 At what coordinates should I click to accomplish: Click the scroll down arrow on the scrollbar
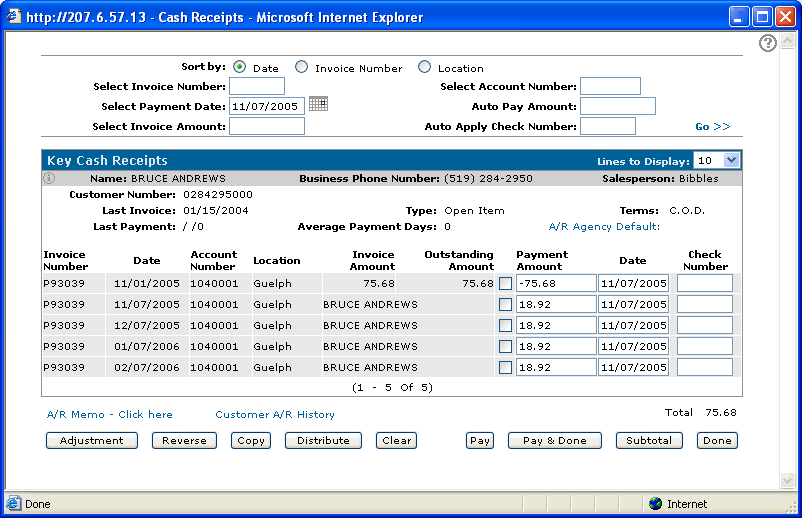pyautogui.click(x=787, y=481)
